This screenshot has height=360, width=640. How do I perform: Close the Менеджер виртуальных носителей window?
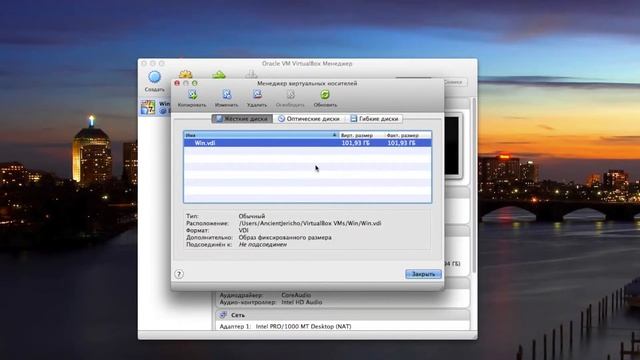click(177, 83)
